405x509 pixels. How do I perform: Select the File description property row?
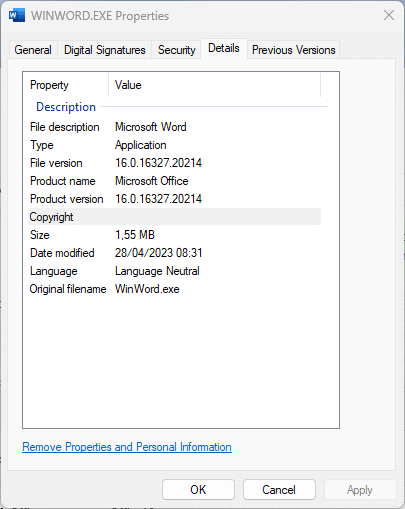(x=174, y=127)
